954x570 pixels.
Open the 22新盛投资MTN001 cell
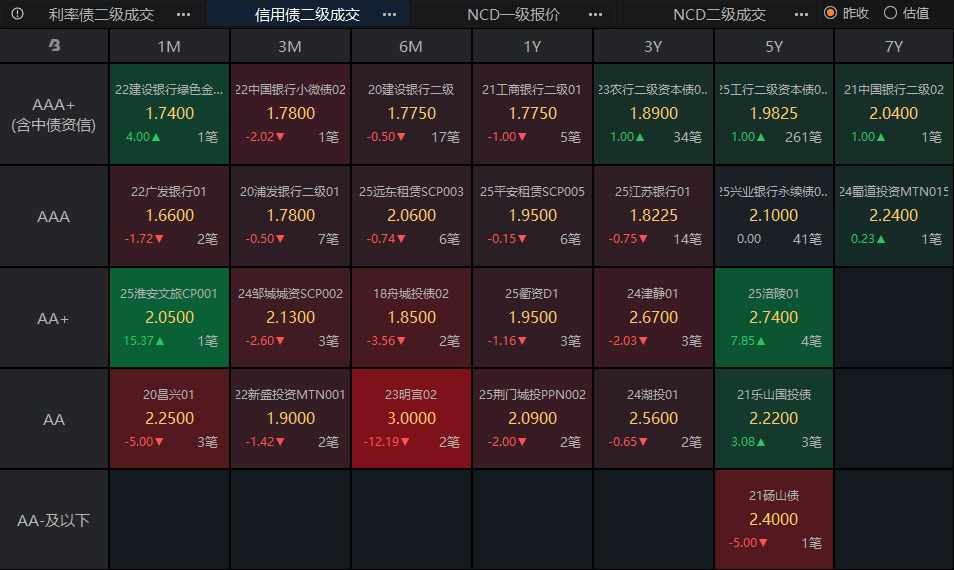pos(290,419)
